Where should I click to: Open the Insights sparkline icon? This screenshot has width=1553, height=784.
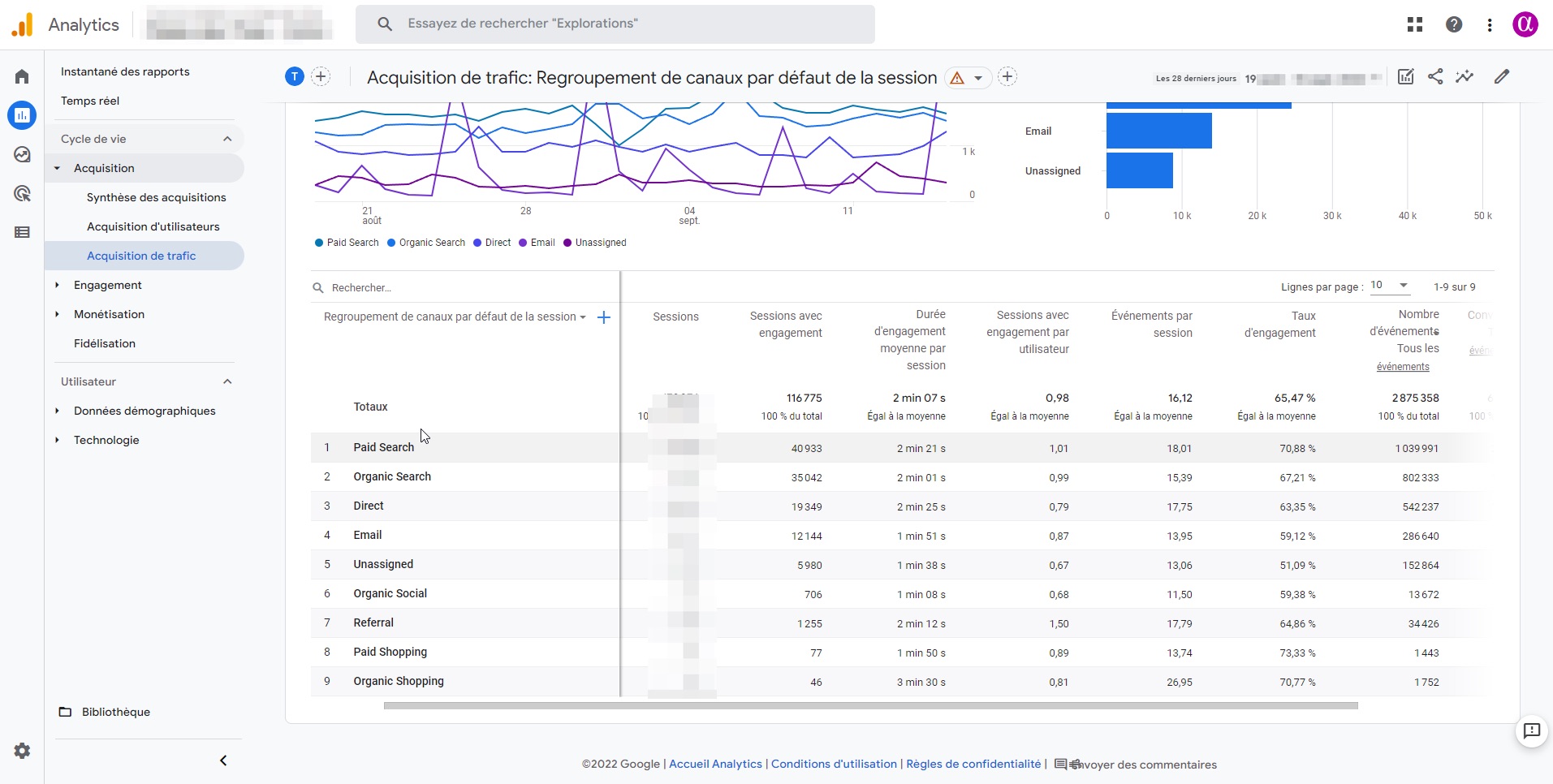(x=1465, y=77)
